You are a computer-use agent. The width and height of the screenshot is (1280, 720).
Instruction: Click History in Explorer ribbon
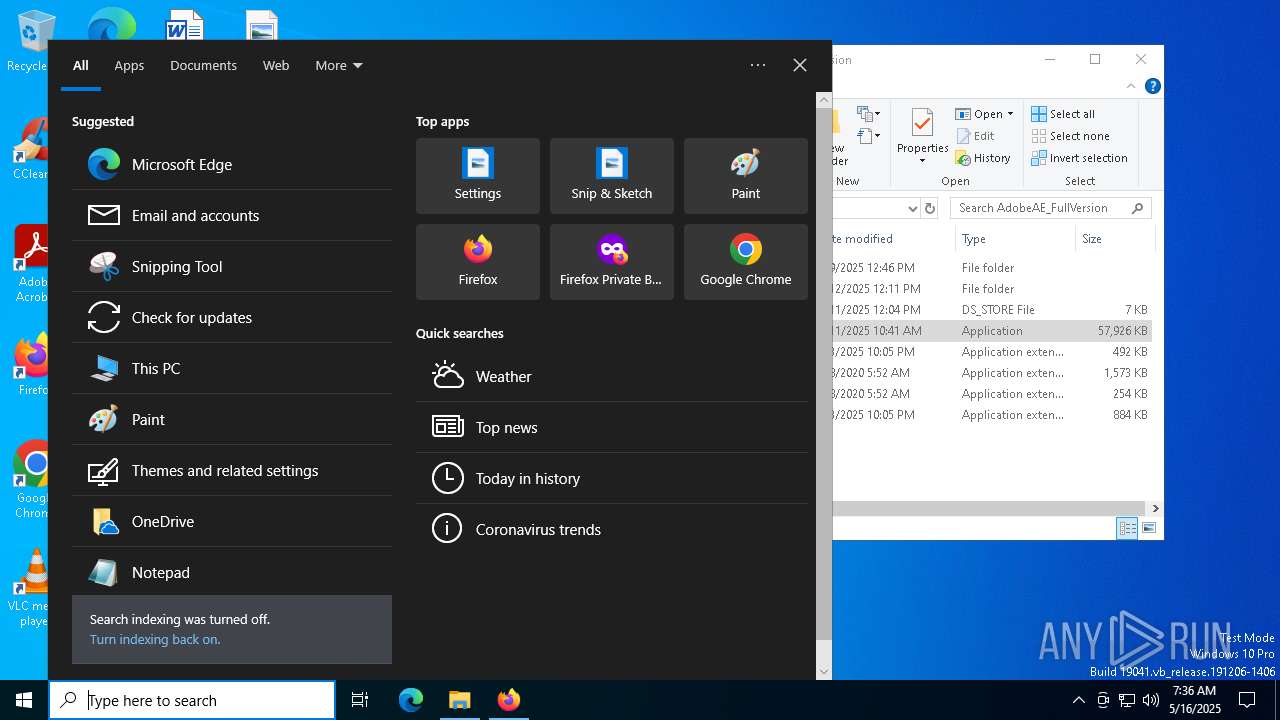click(983, 158)
